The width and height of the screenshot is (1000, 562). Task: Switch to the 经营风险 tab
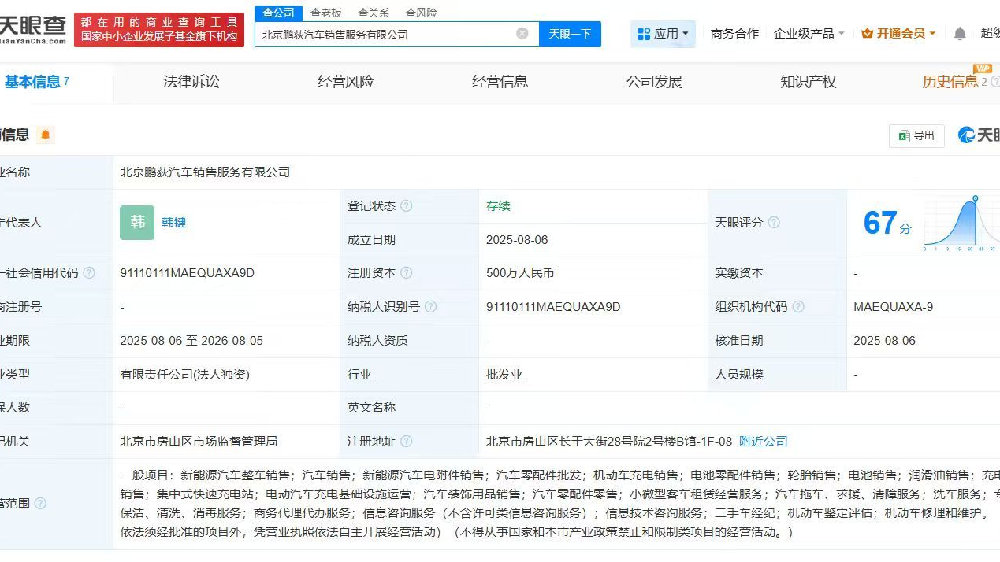346,82
